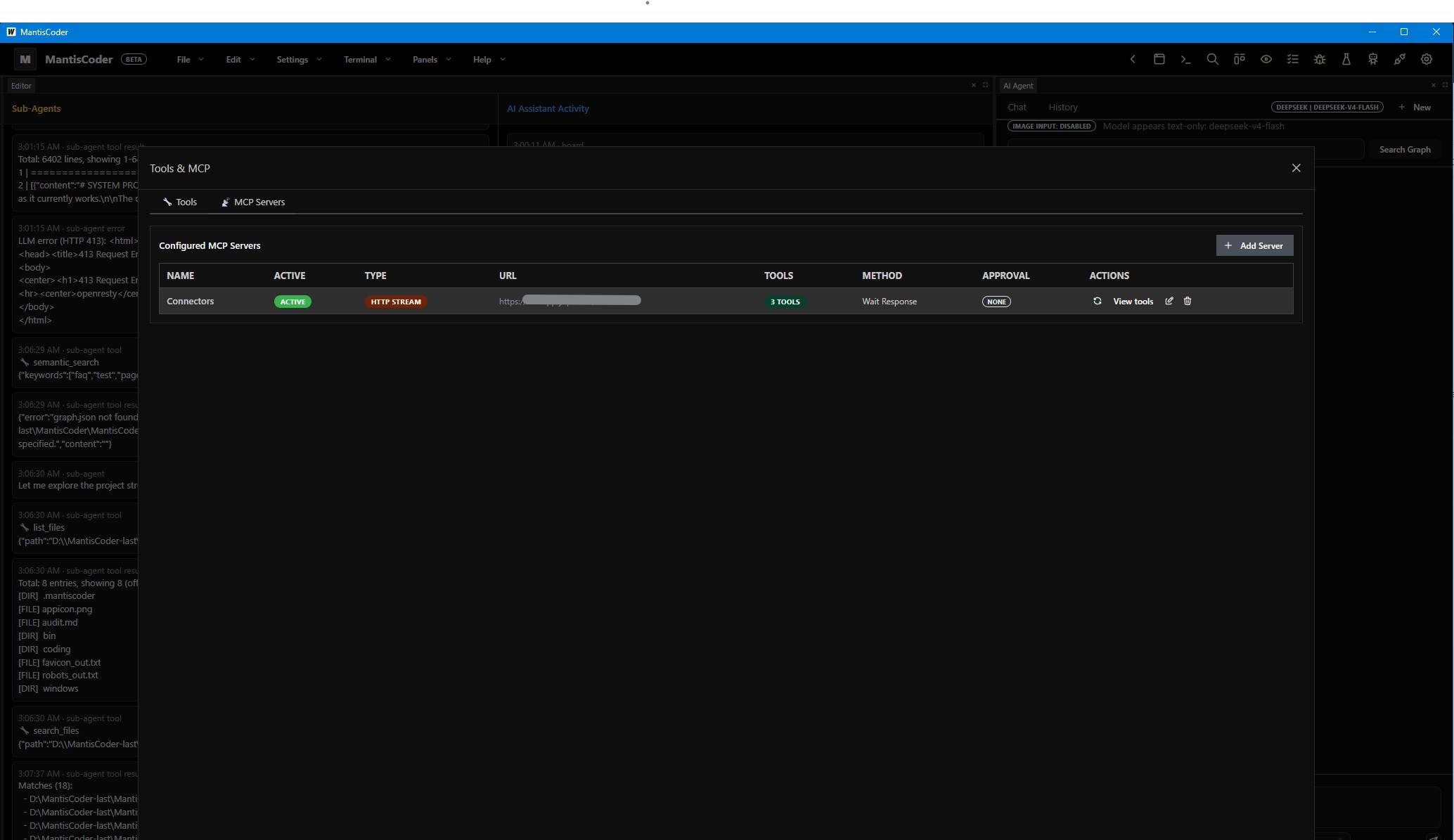Click the Configured MCP Servers heading
The image size is (1454, 840).
(210, 246)
